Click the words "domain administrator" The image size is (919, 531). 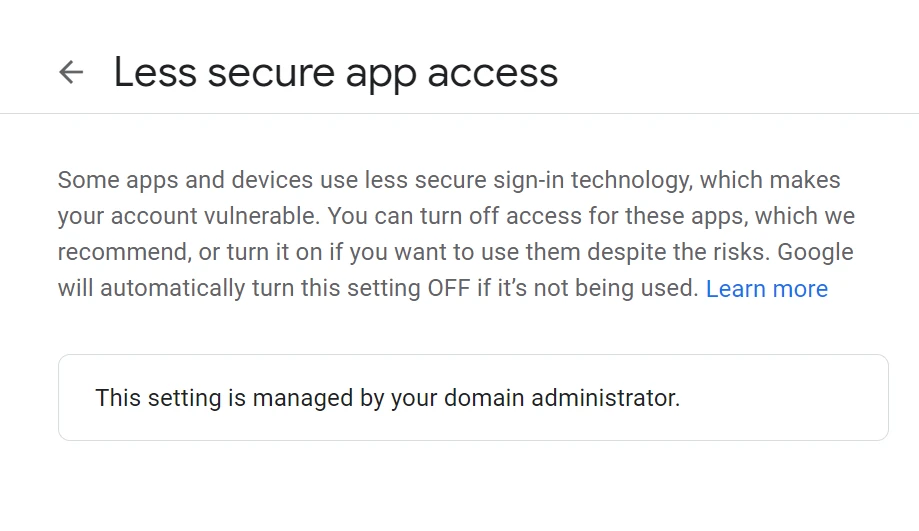(x=561, y=398)
